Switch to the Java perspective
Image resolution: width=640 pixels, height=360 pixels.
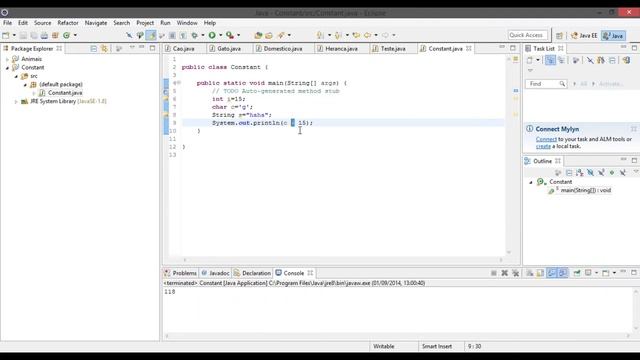click(x=613, y=36)
